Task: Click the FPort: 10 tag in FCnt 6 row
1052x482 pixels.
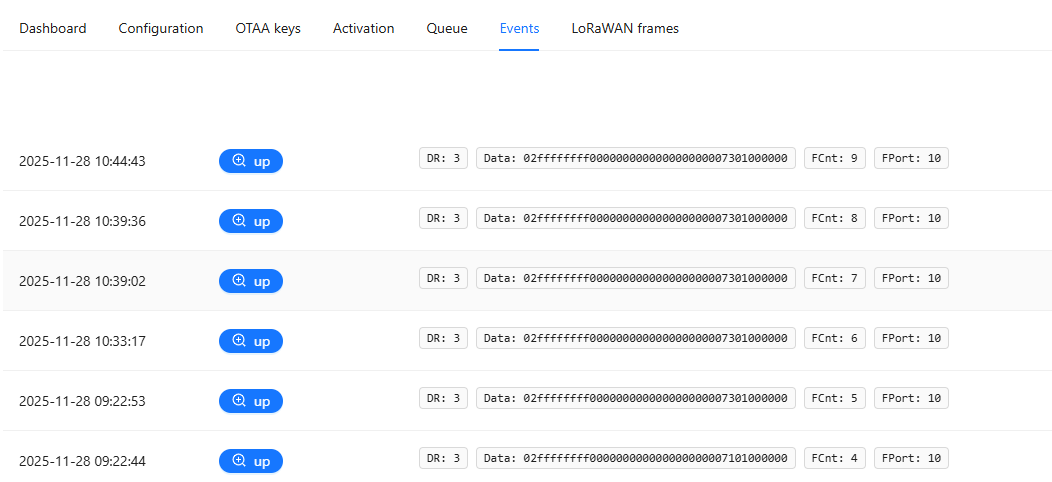Action: (911, 338)
